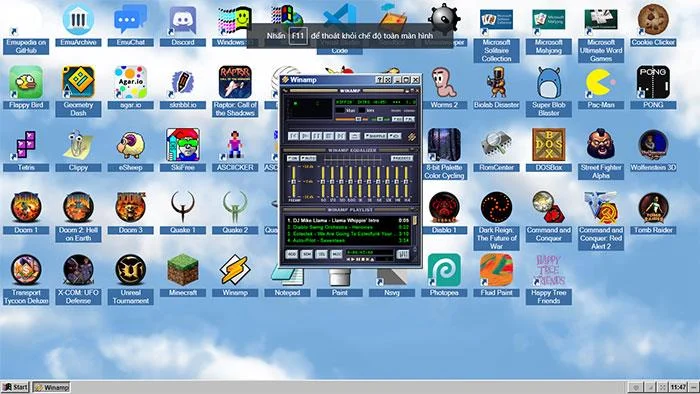Open the Microsoft Mahjong icon
The height and width of the screenshot is (394, 700).
pos(549,32)
